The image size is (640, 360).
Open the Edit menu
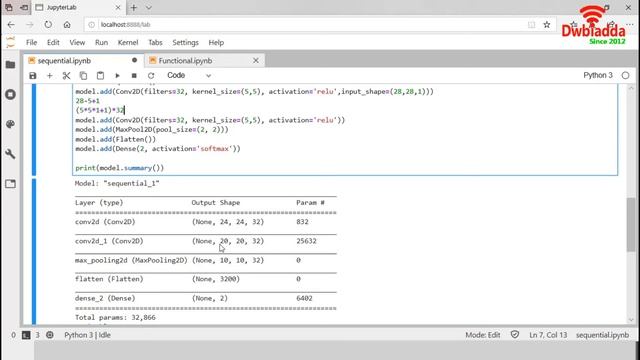pyautogui.click(x=53, y=42)
